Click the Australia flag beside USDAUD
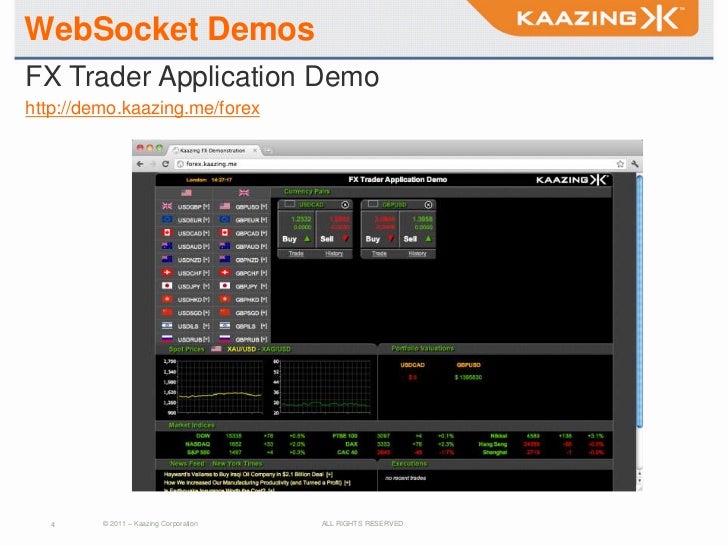This screenshot has height=546, width=728. [x=167, y=246]
